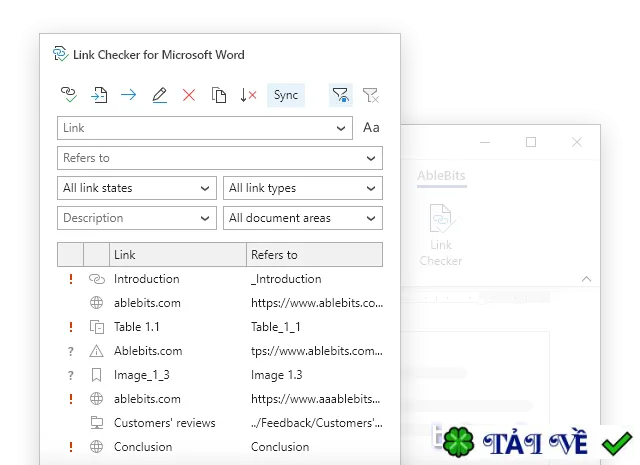640x465 pixels.
Task: Collapse the Word ribbon with chevron
Action: click(x=587, y=279)
